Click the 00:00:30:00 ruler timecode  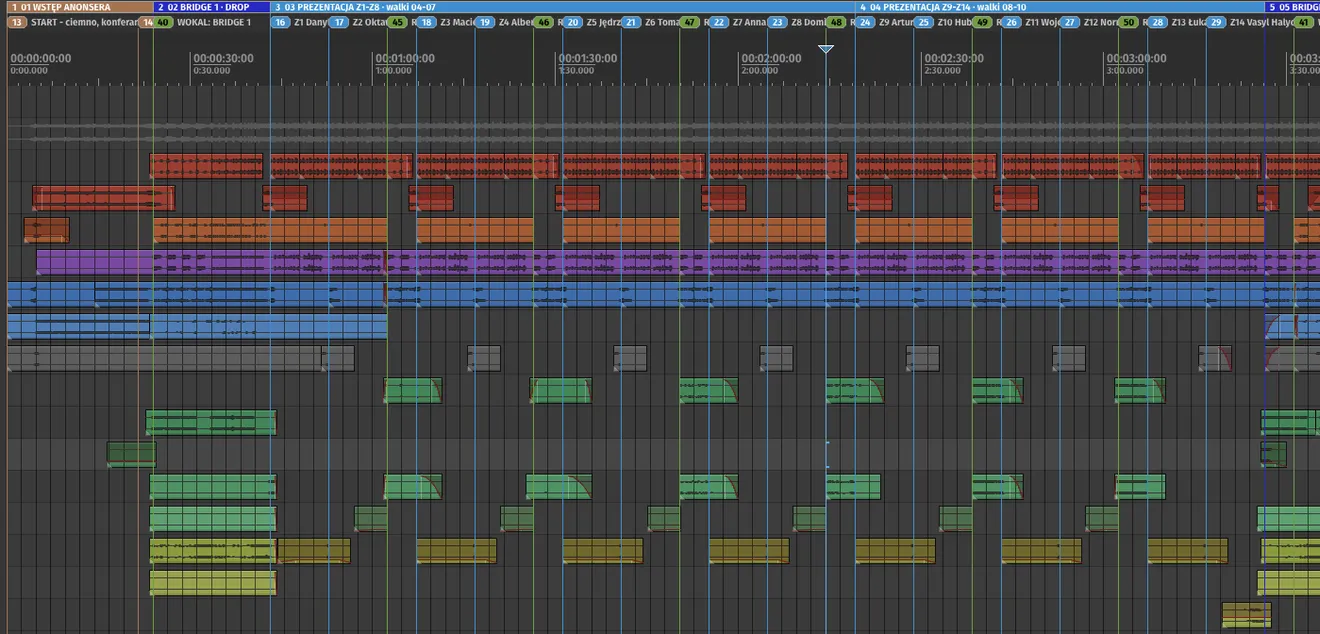(223, 59)
